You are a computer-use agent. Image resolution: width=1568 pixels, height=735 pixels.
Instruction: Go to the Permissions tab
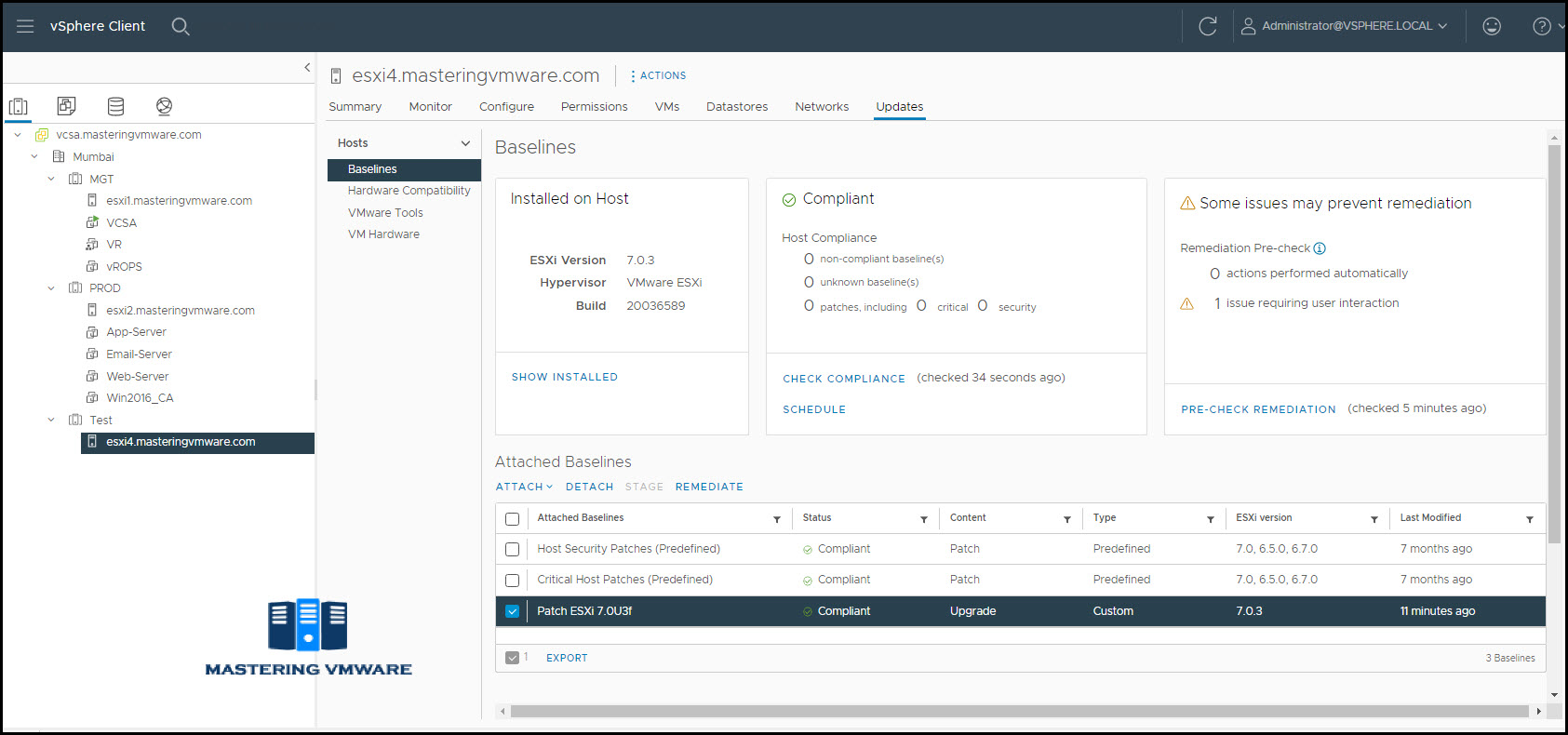[x=594, y=107]
